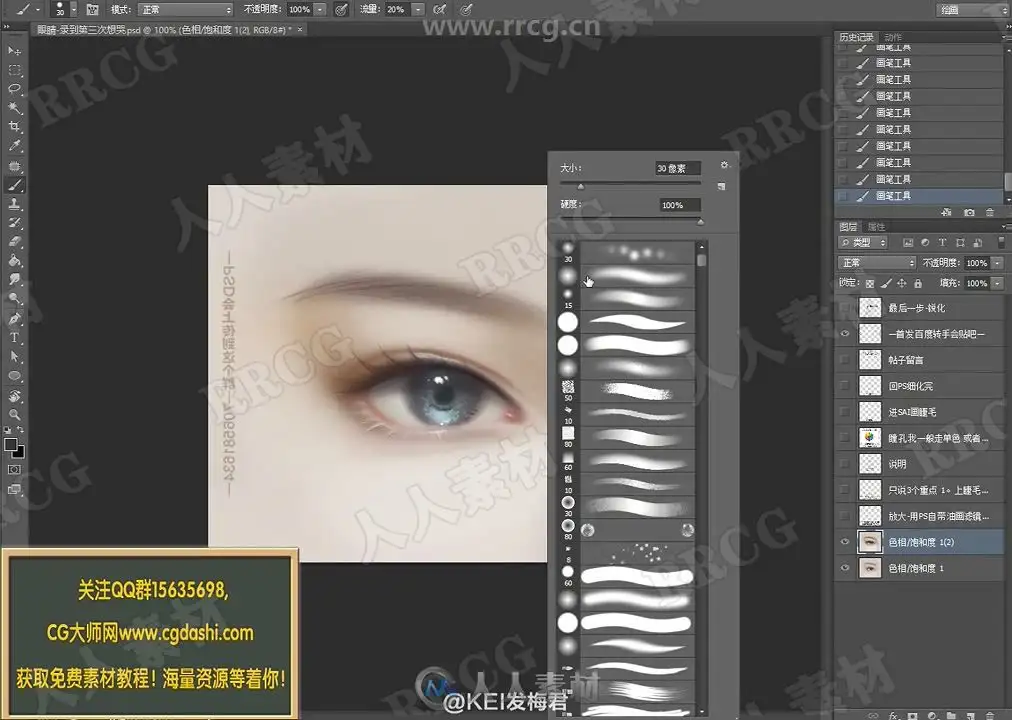This screenshot has height=720, width=1012.
Task: Click the brush size slider
Action: [x=631, y=186]
